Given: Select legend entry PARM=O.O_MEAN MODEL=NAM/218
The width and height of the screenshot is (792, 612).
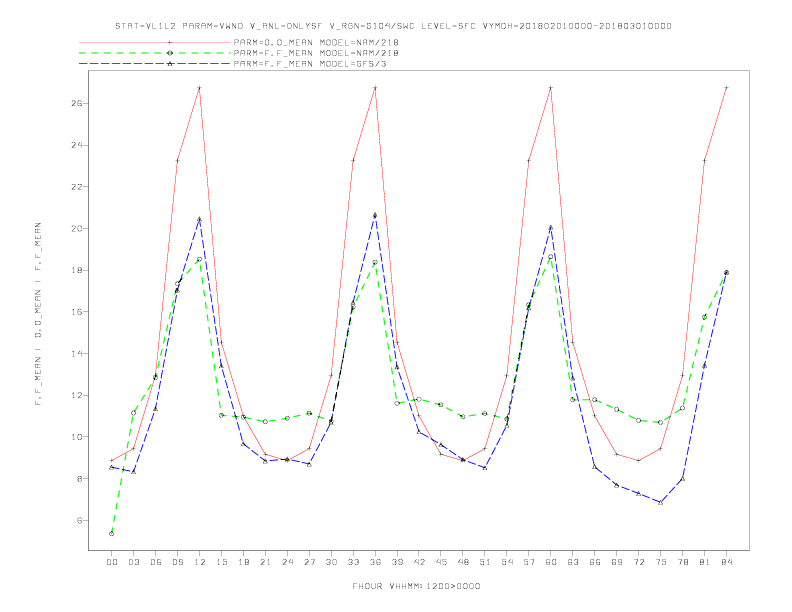Looking at the screenshot, I should 316,42.
